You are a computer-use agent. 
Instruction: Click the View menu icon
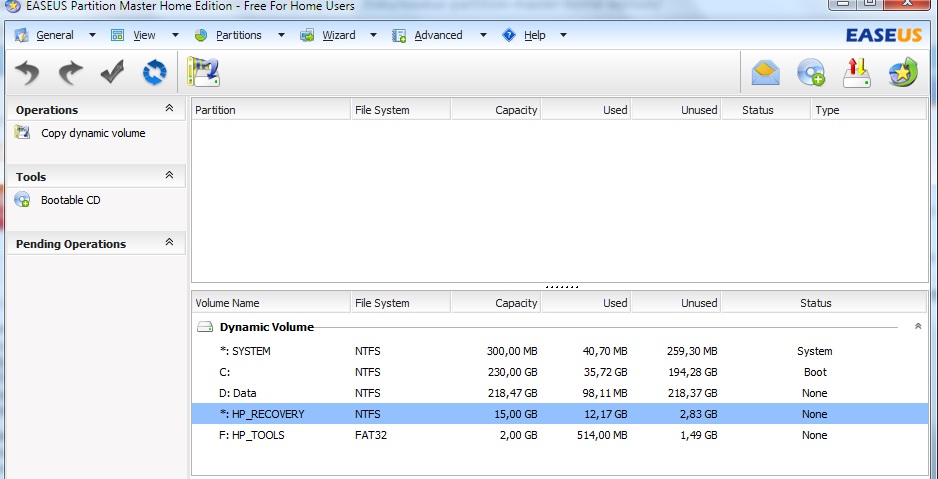coord(118,35)
